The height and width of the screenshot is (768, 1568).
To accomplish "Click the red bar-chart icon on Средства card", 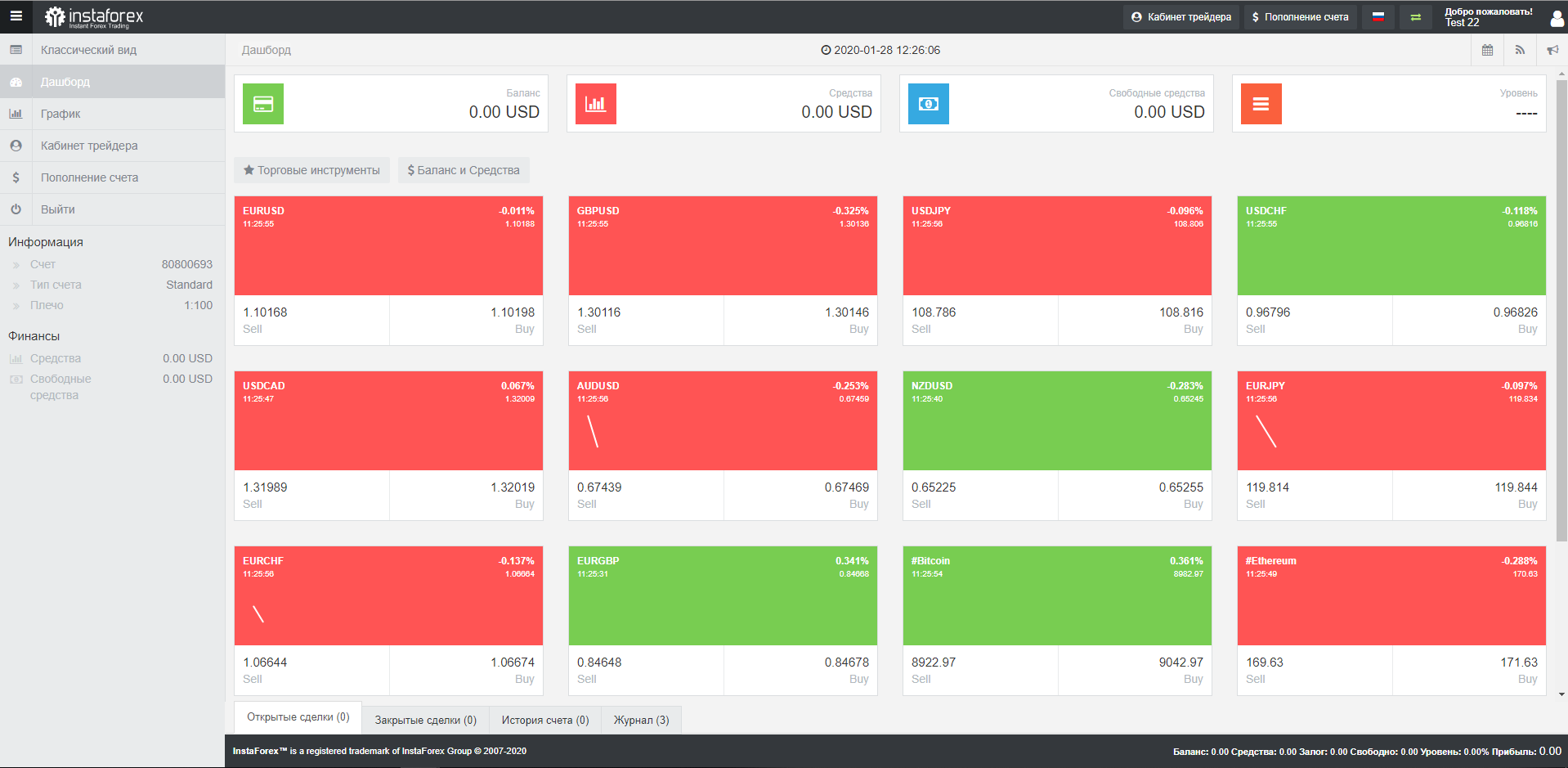I will click(x=595, y=104).
